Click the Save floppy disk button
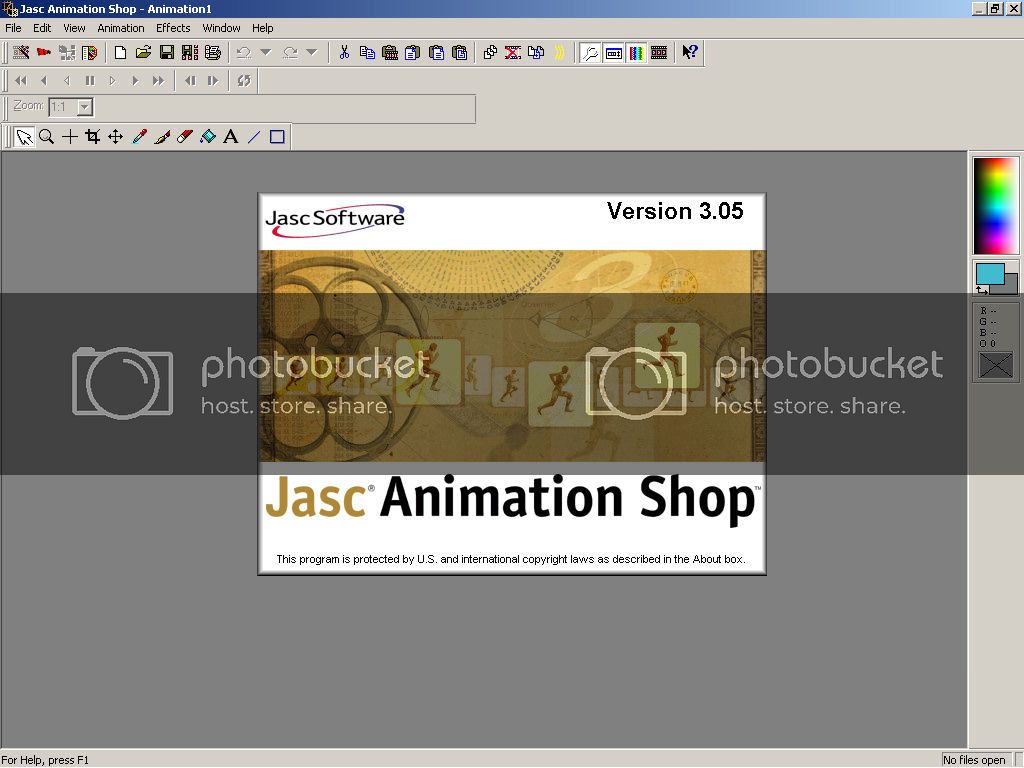 [167, 53]
